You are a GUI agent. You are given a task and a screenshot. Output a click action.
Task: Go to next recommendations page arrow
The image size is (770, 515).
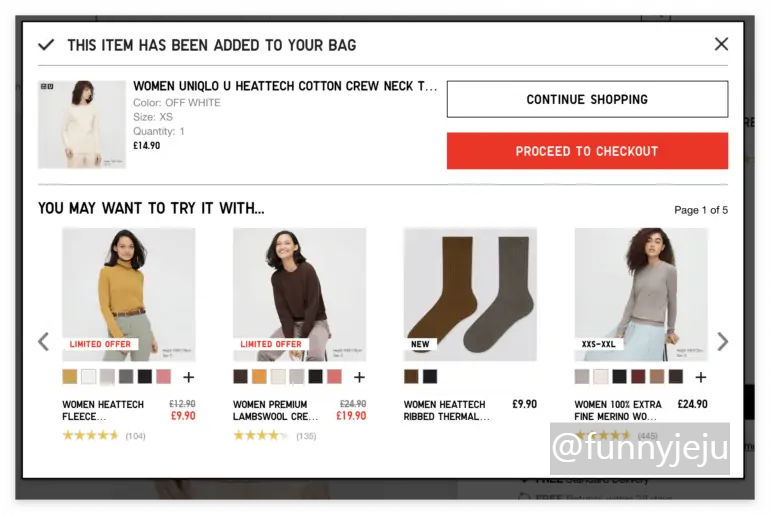pyautogui.click(x=722, y=342)
